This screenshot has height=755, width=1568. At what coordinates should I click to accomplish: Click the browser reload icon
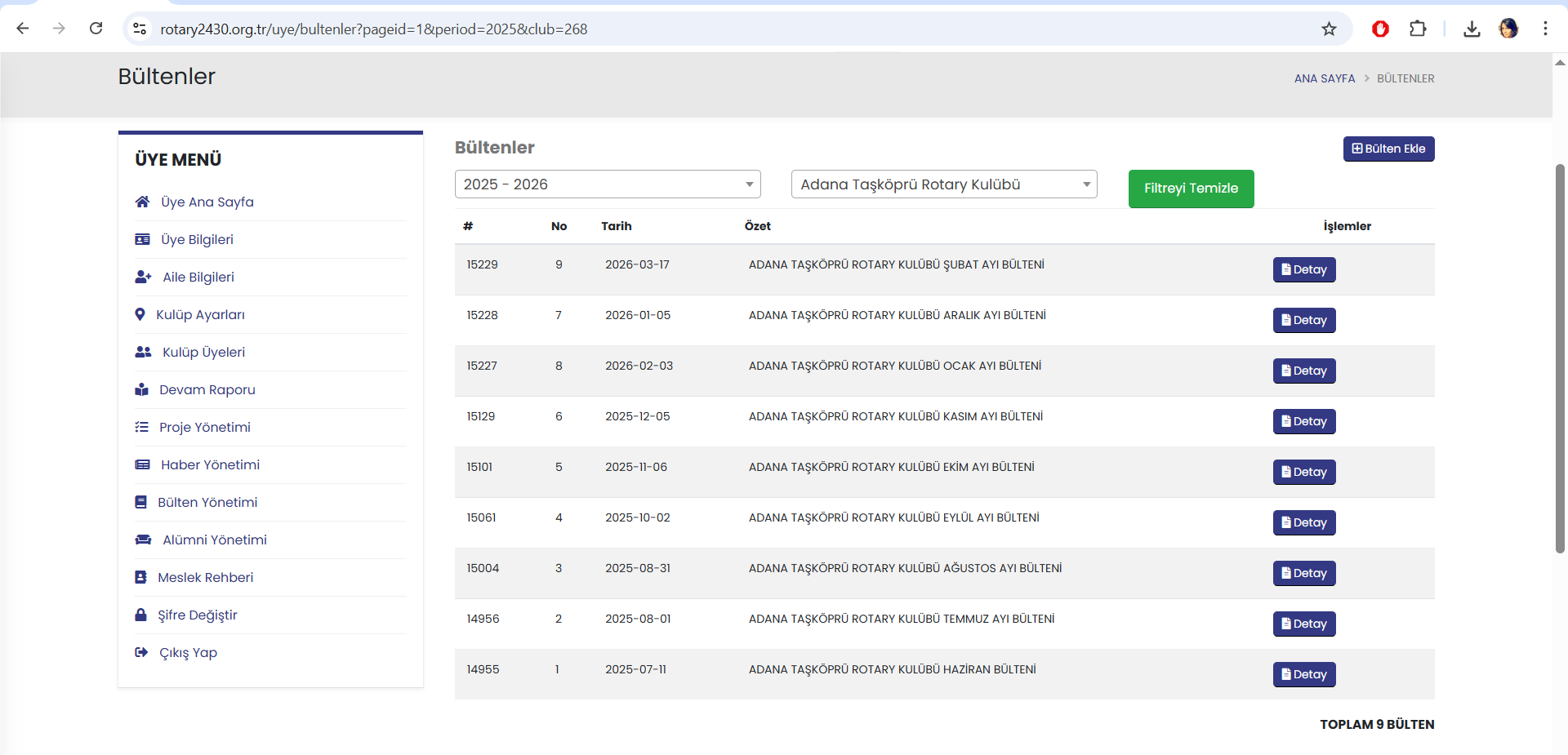[96, 29]
